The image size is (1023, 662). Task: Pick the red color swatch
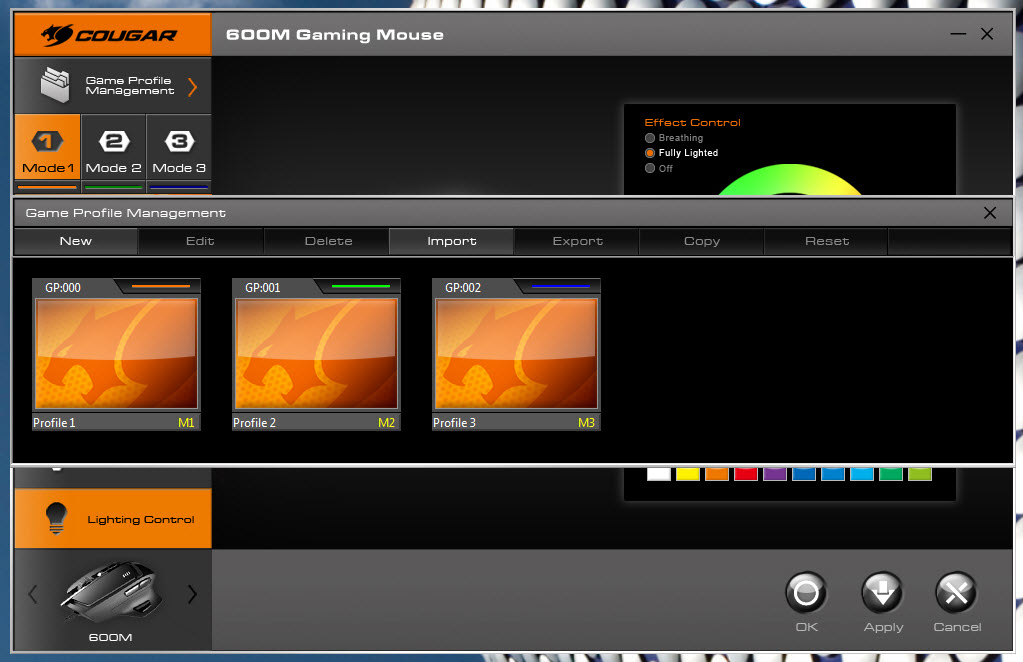click(746, 474)
